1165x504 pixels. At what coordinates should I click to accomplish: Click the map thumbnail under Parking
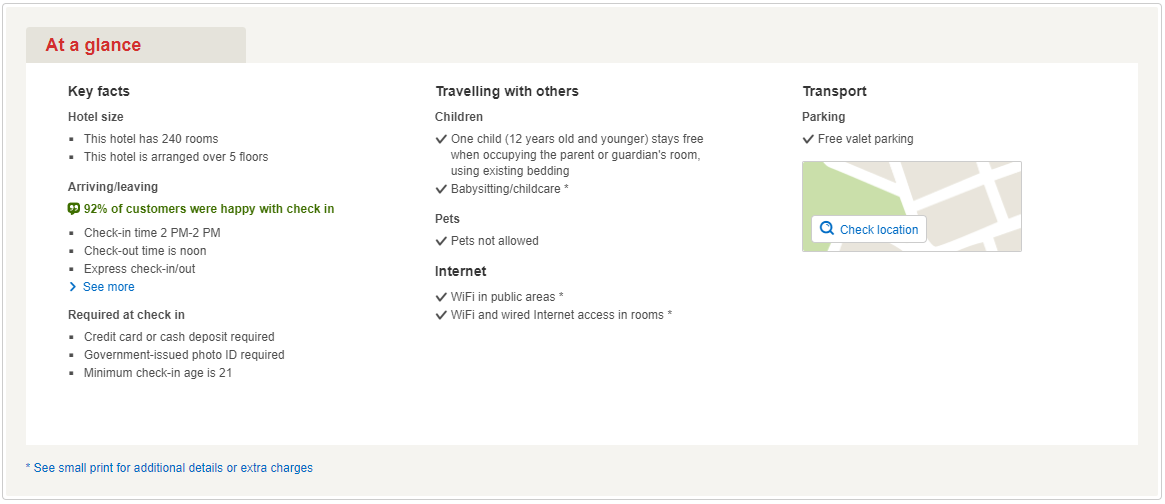[x=960, y=190]
